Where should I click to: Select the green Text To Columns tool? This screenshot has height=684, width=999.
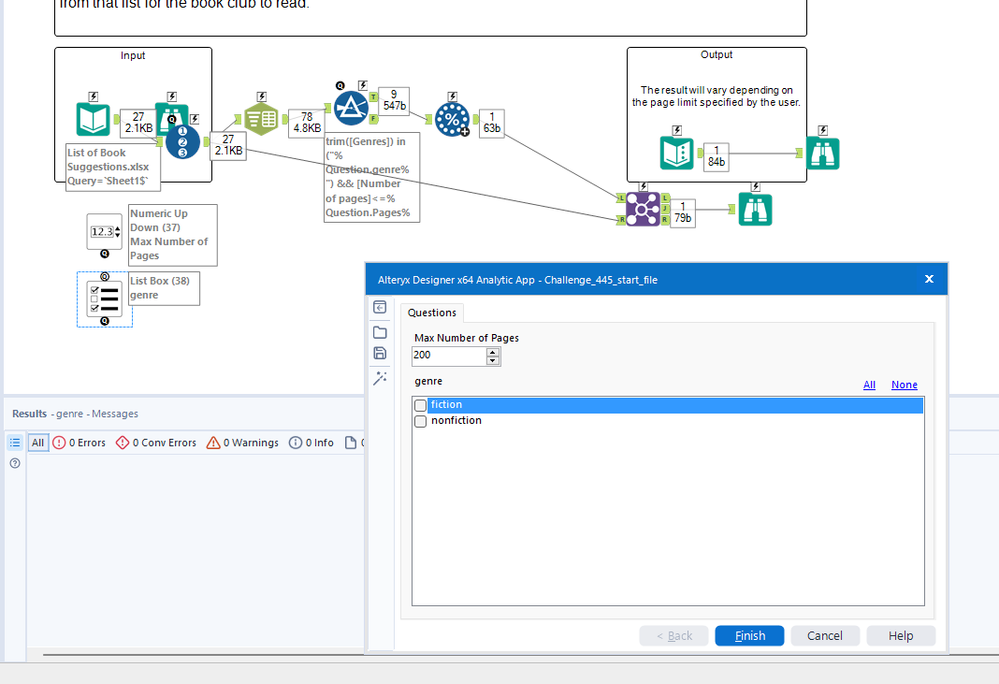pos(261,119)
